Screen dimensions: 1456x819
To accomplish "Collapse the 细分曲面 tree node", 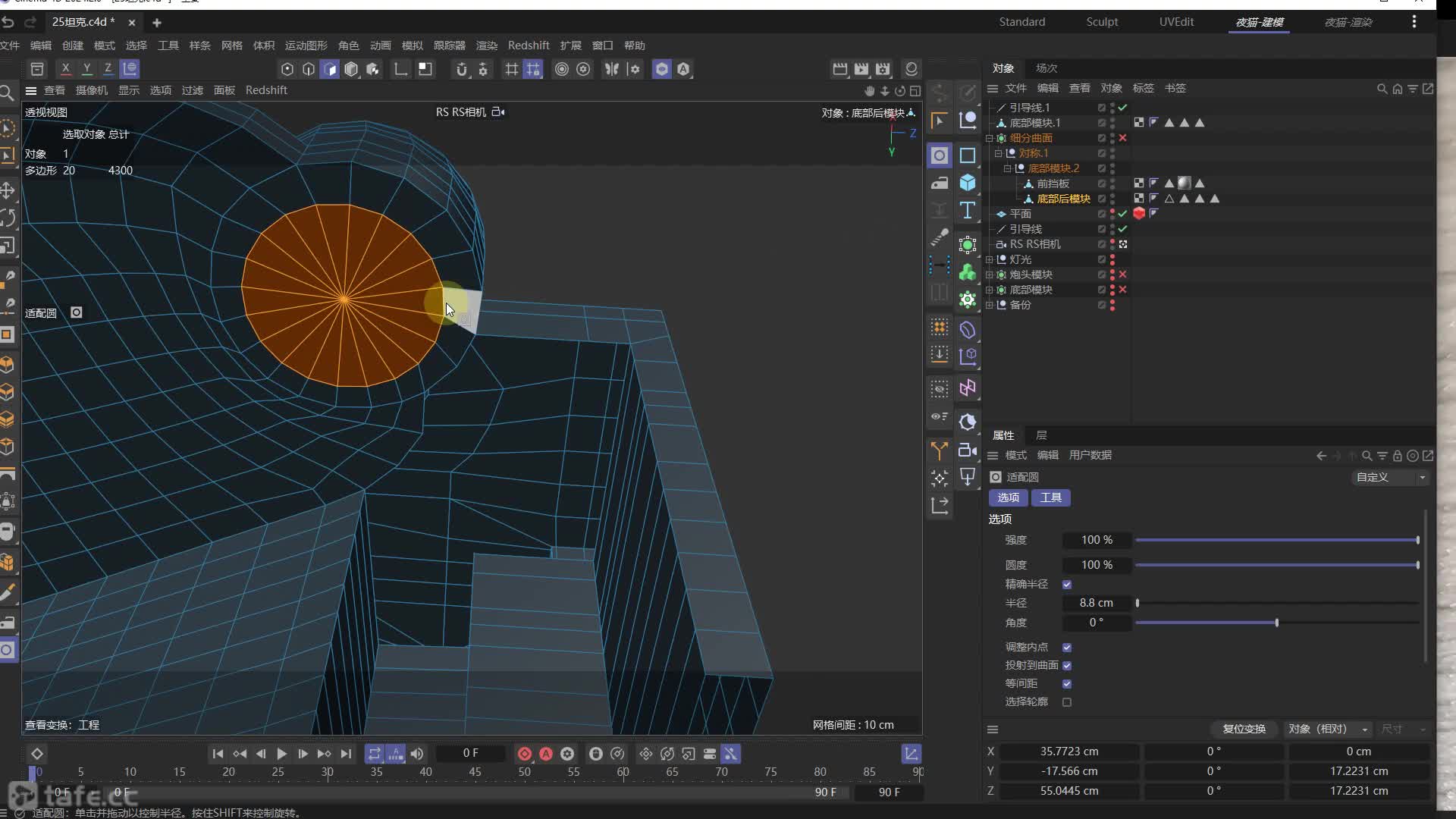I will click(990, 139).
